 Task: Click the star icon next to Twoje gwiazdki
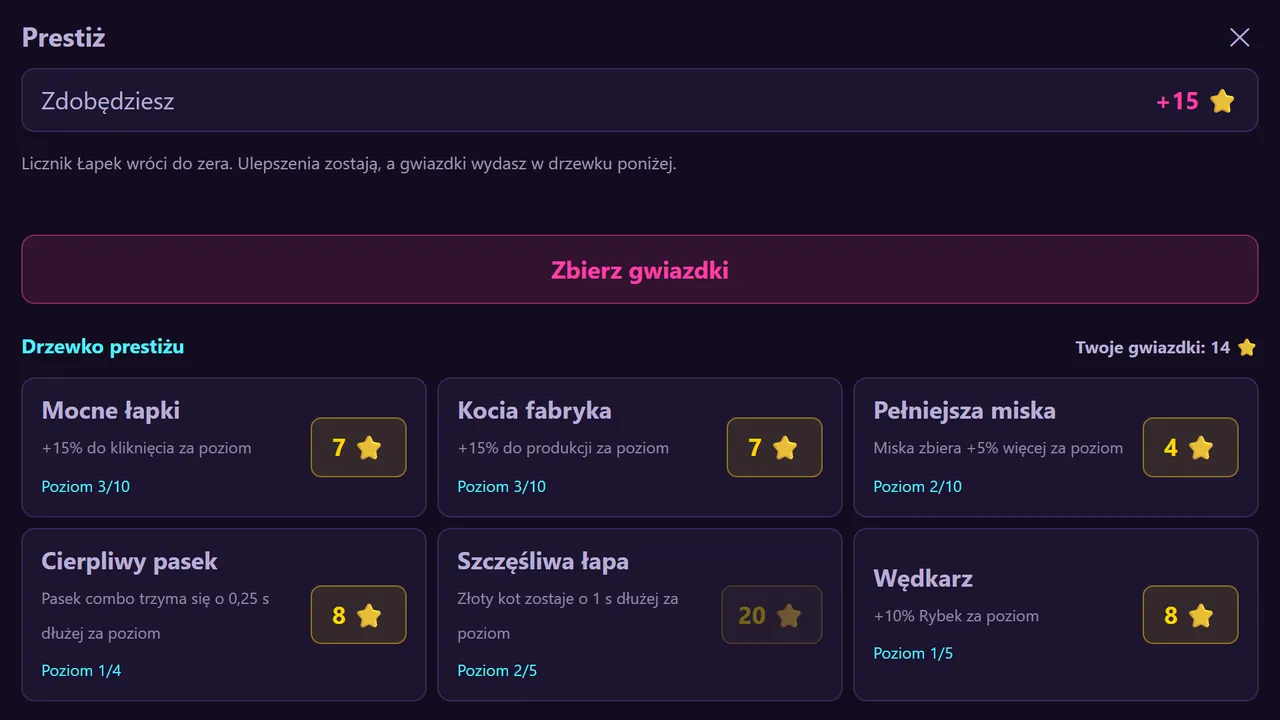1247,348
